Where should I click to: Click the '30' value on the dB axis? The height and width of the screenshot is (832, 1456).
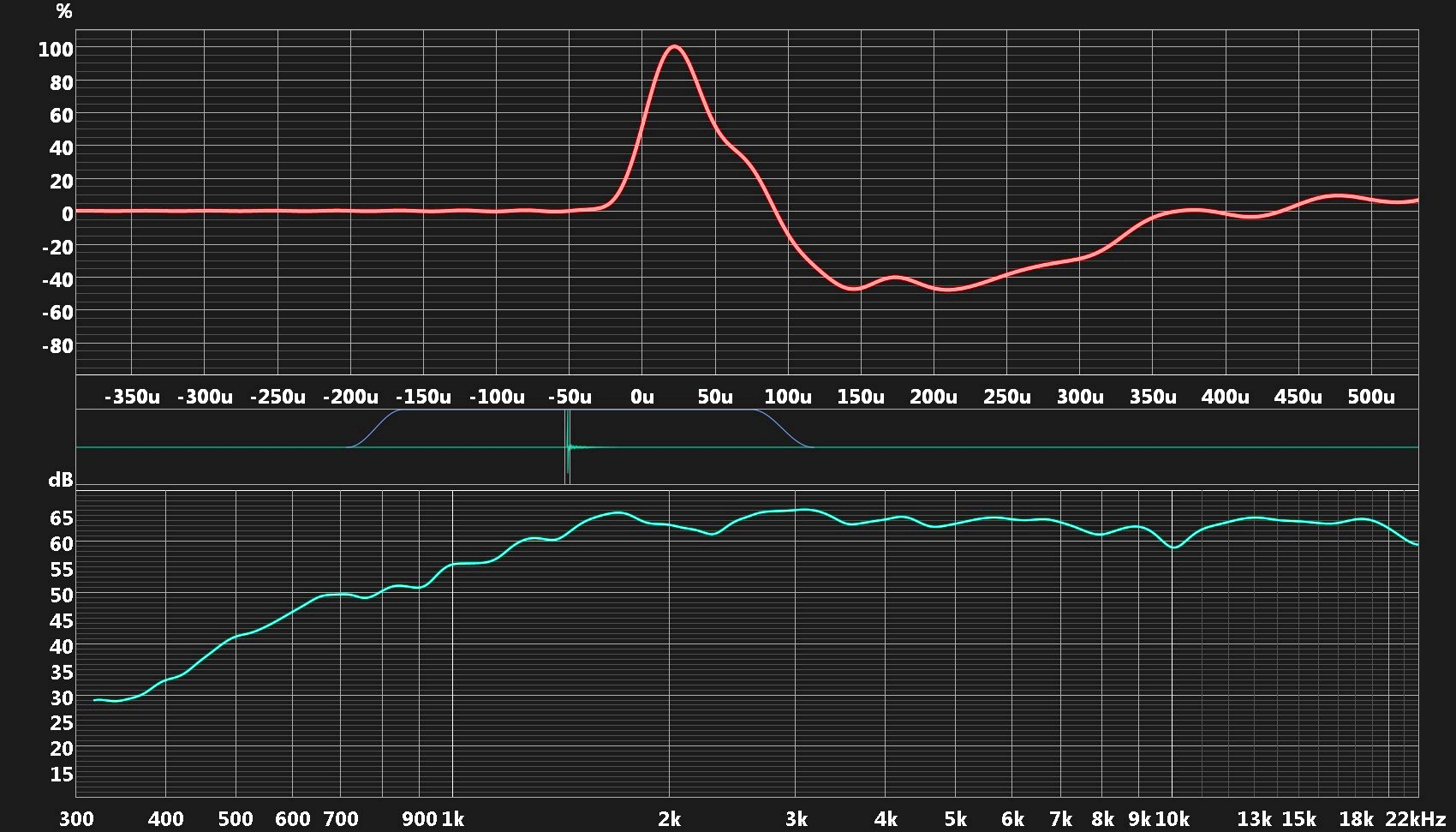pyautogui.click(x=62, y=698)
